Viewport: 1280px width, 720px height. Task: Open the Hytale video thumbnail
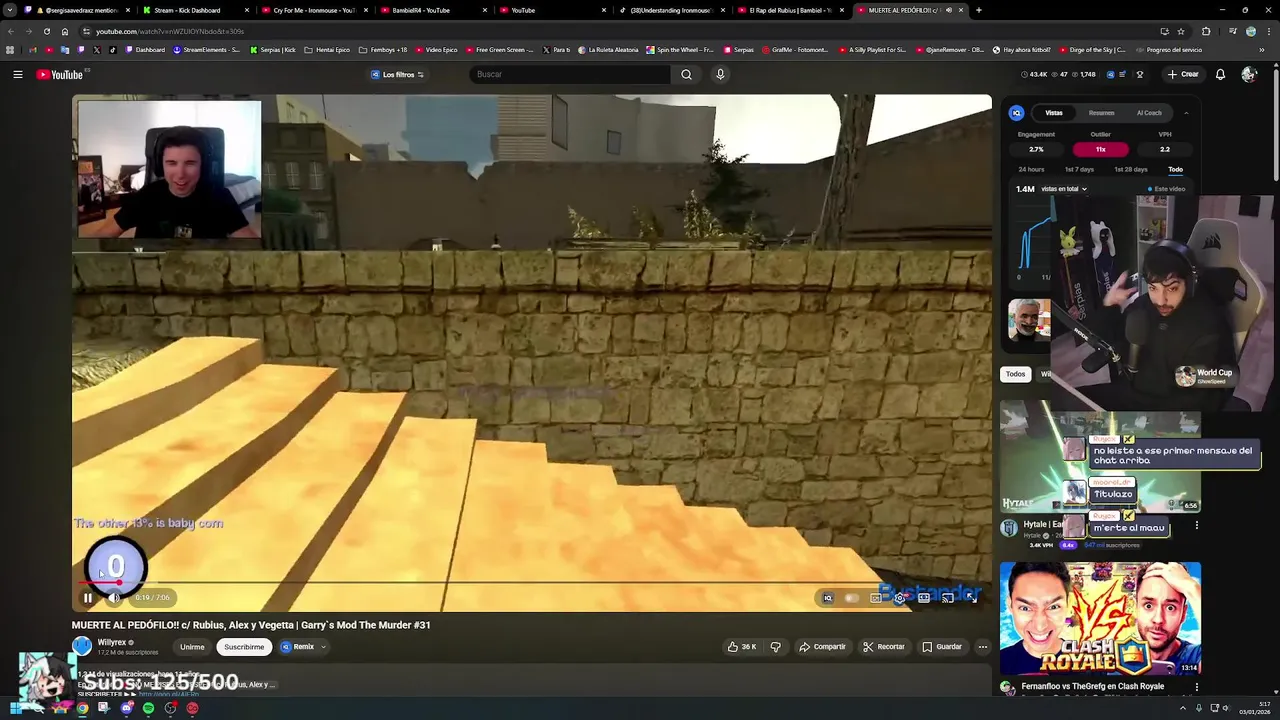(1100, 457)
